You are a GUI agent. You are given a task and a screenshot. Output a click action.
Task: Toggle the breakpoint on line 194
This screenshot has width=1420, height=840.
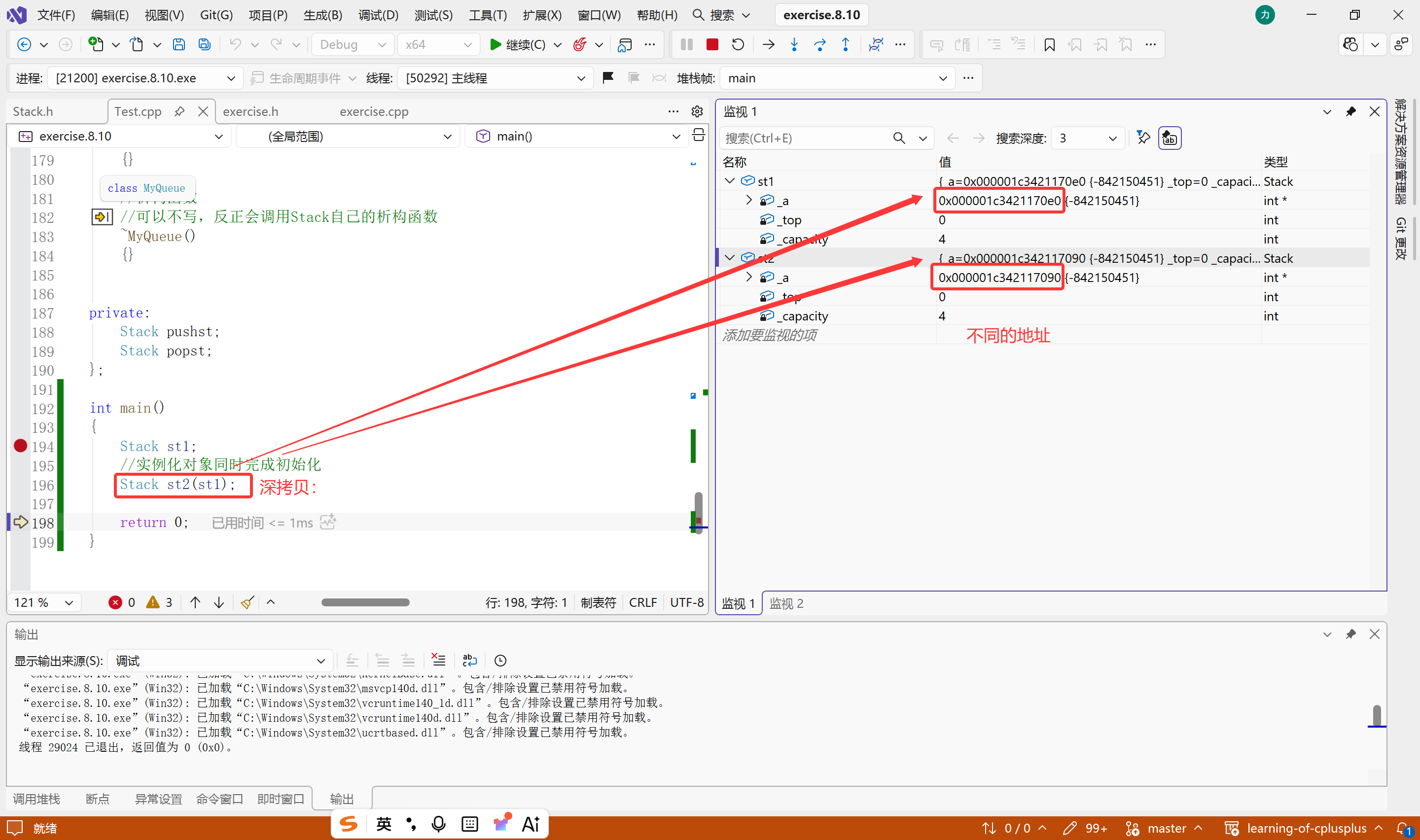point(20,446)
